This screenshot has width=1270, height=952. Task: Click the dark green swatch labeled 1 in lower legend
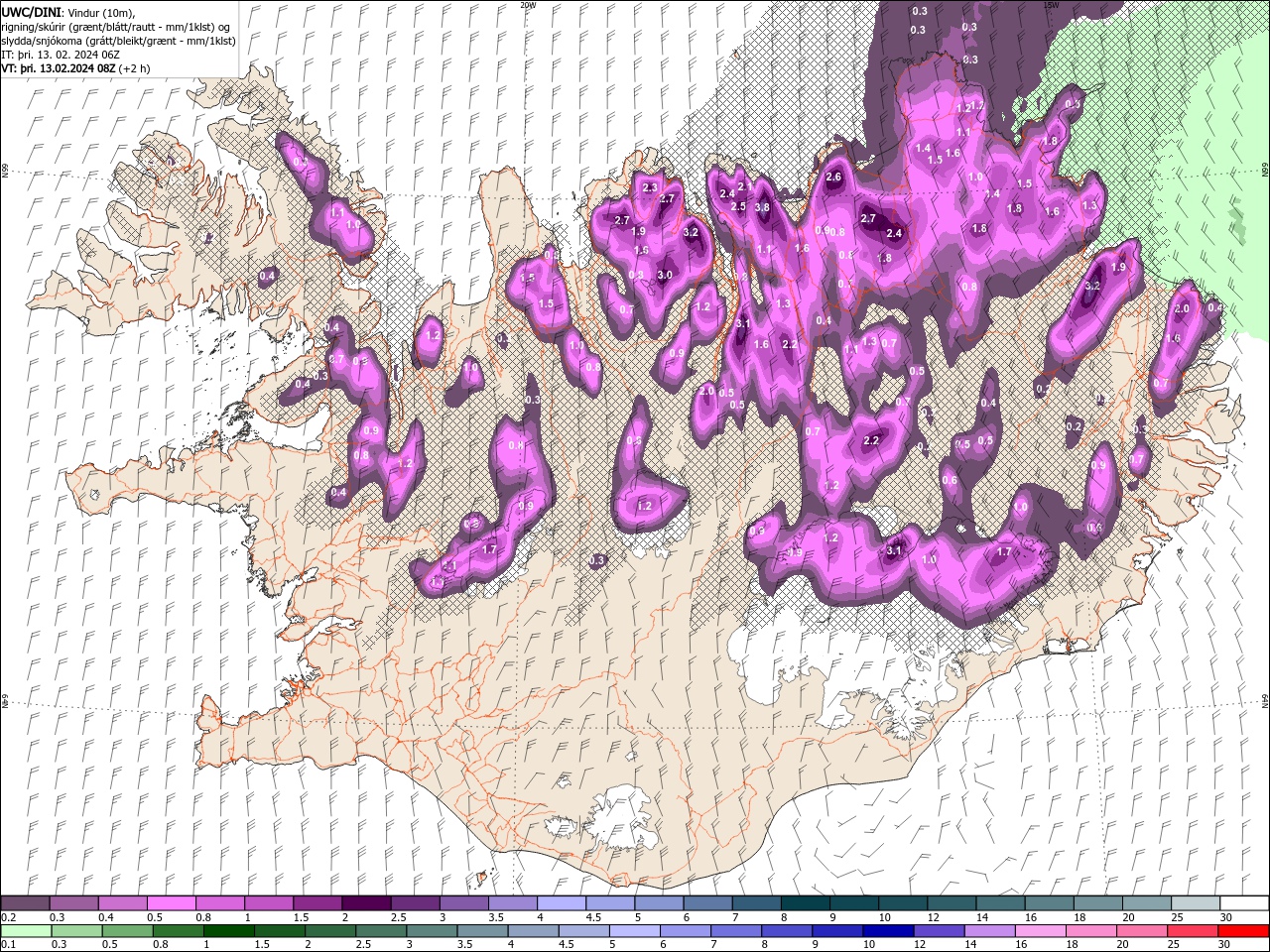[229, 931]
